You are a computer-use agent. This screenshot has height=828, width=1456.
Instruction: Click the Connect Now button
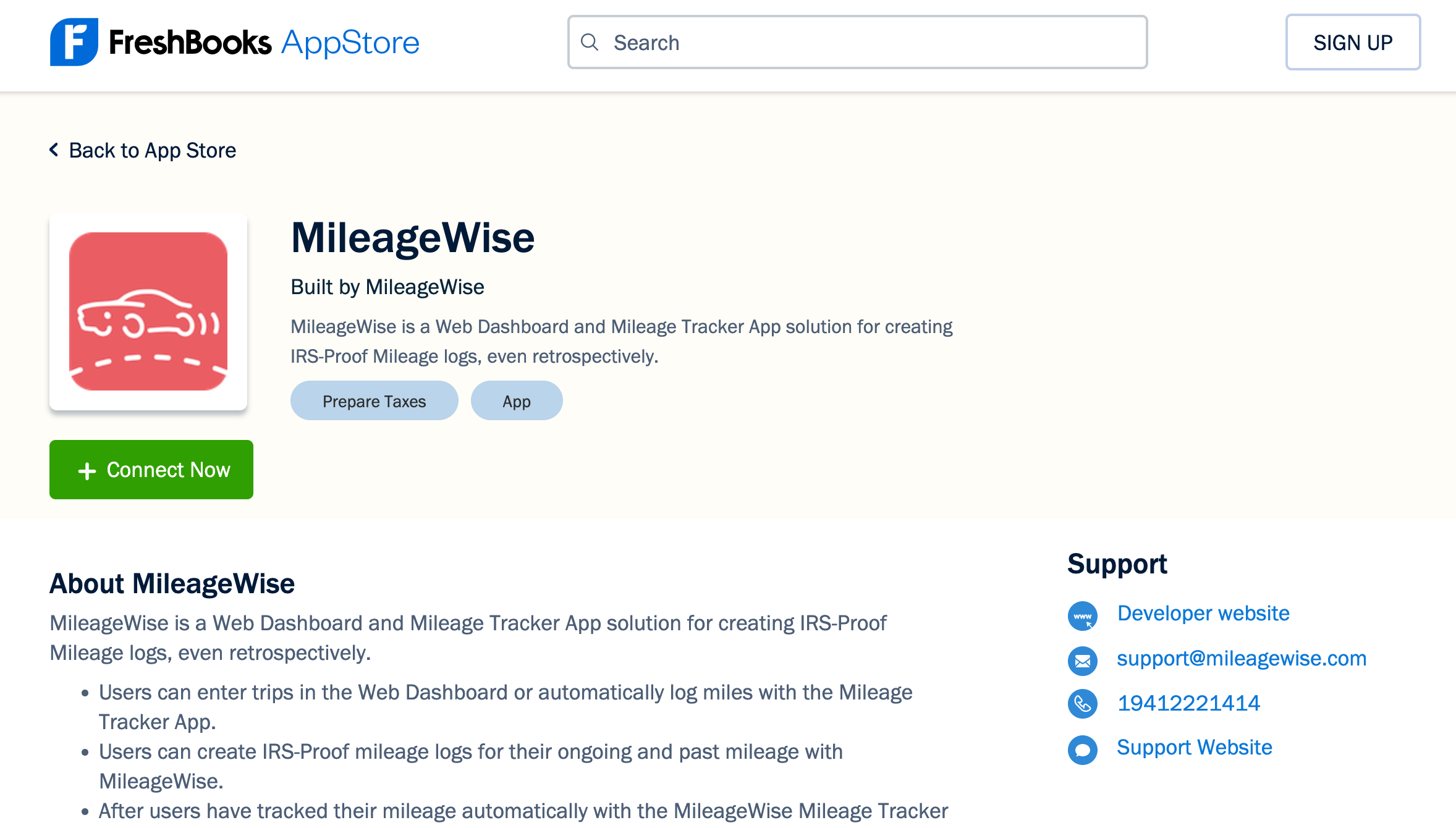[151, 470]
